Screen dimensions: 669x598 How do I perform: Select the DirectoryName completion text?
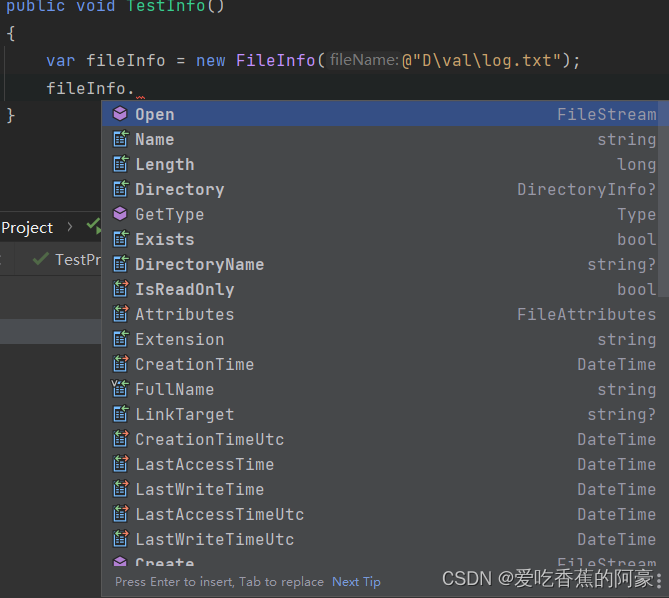tap(200, 264)
